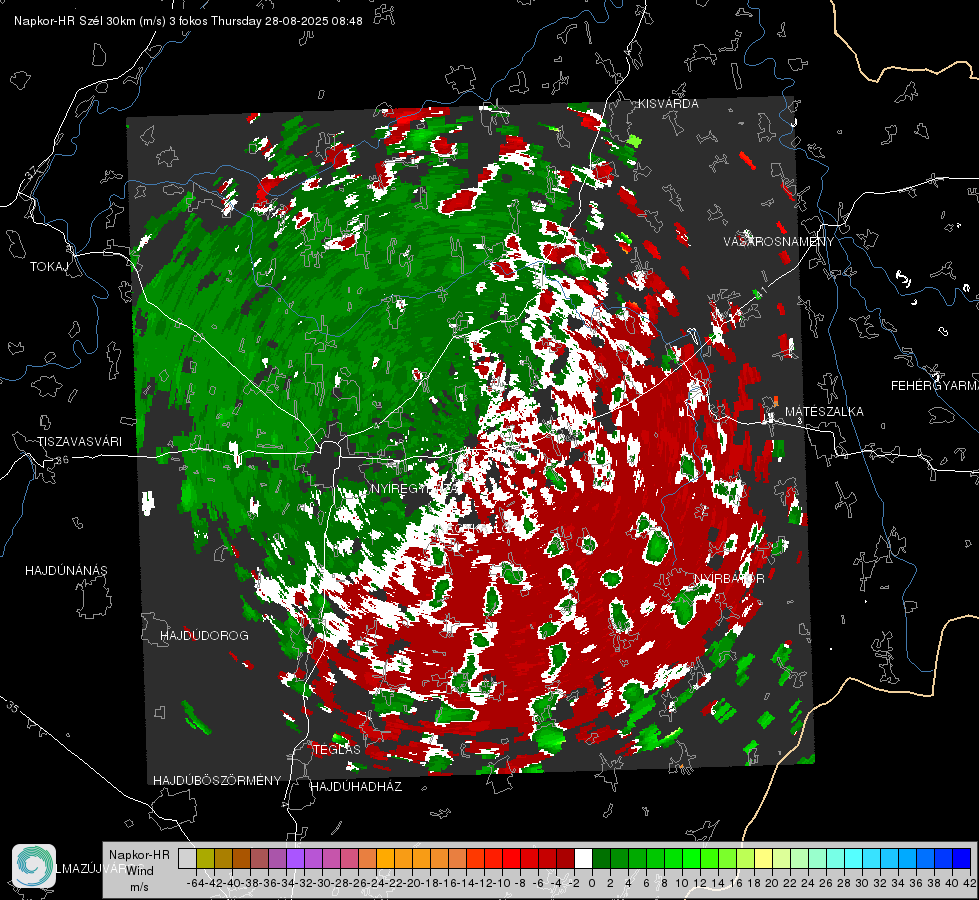
Task: Click the HAJDÚNÁNÁS city label
Action: (x=66, y=570)
